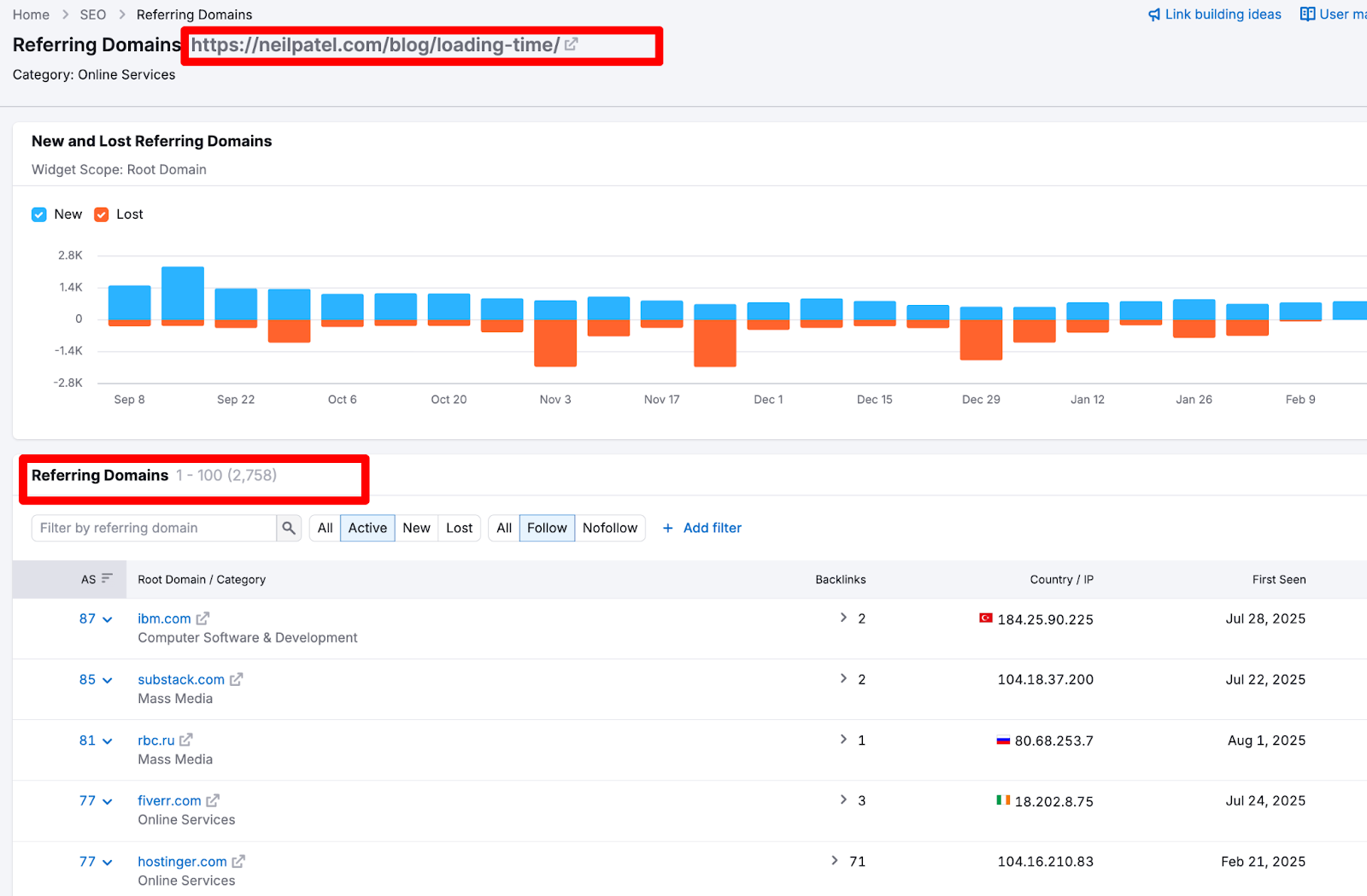Open substack.com external link icon
The height and width of the screenshot is (896, 1367).
coord(237,680)
